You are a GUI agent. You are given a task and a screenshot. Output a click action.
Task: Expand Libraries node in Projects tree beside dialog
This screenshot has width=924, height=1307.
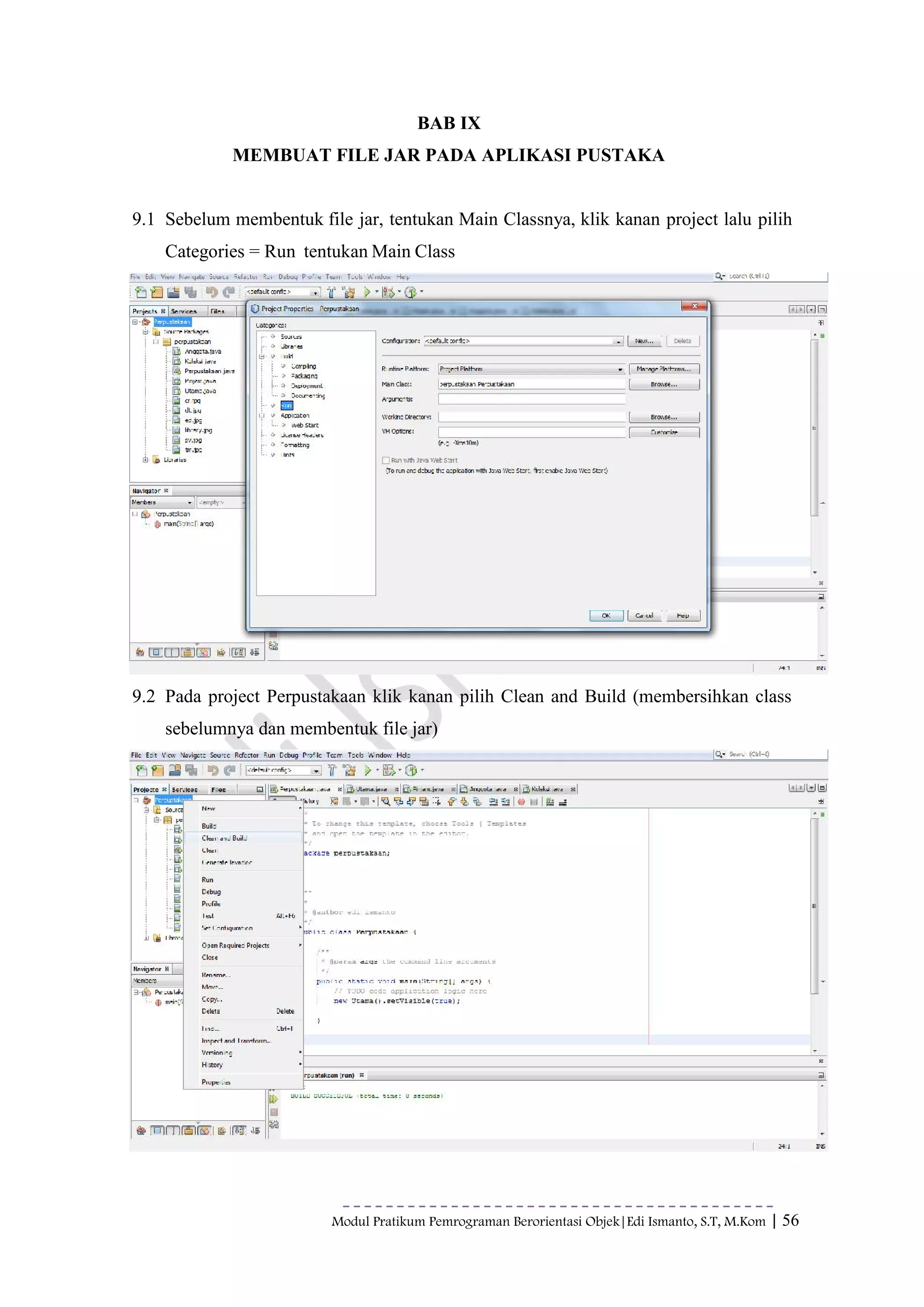(146, 459)
